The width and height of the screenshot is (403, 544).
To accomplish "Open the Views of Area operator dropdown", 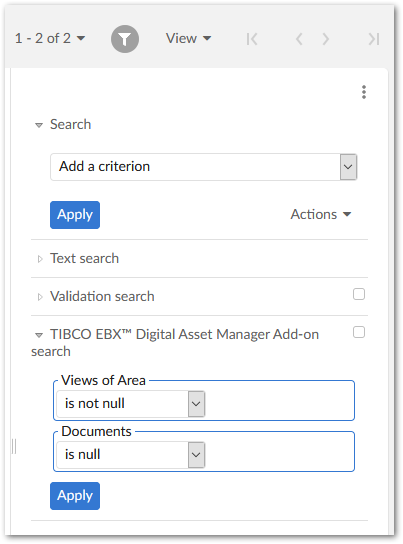I will [130, 404].
